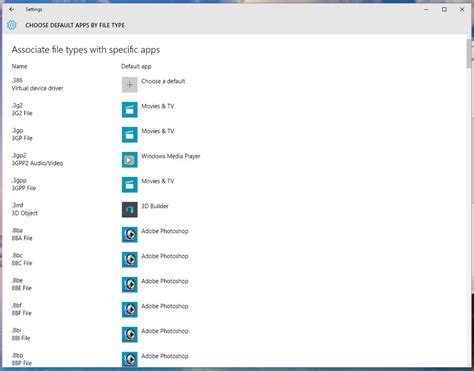Image resolution: width=474 pixels, height=371 pixels.
Task: Go back using the Settings back arrow
Action: 12,9
